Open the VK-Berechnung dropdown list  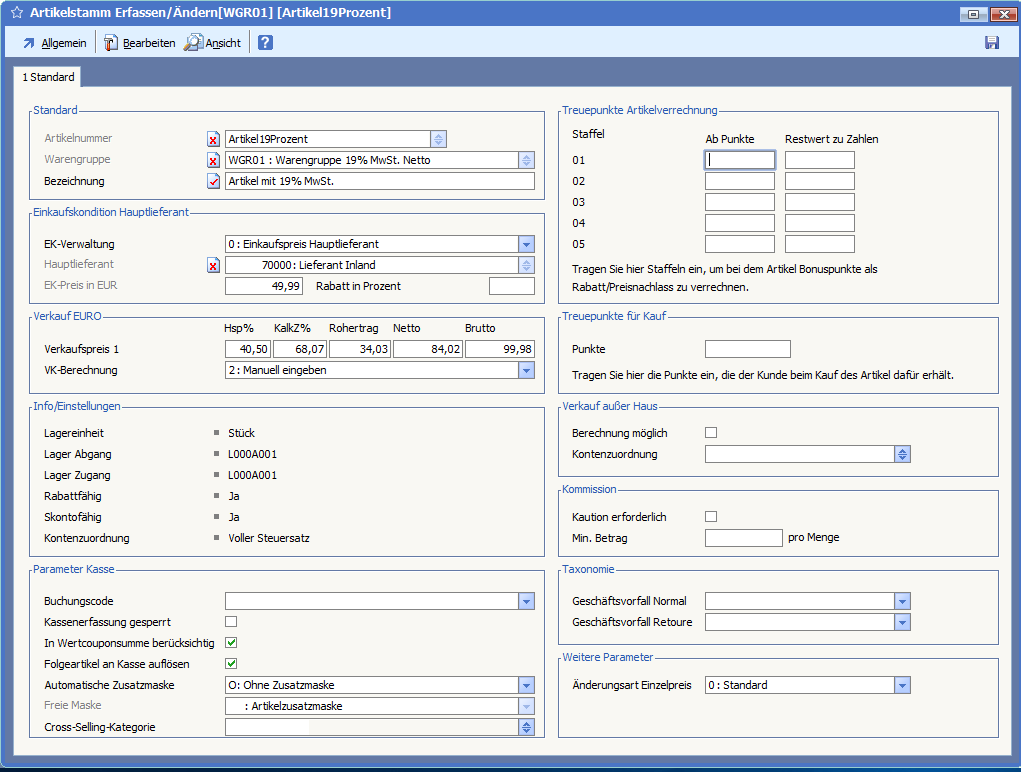526,370
